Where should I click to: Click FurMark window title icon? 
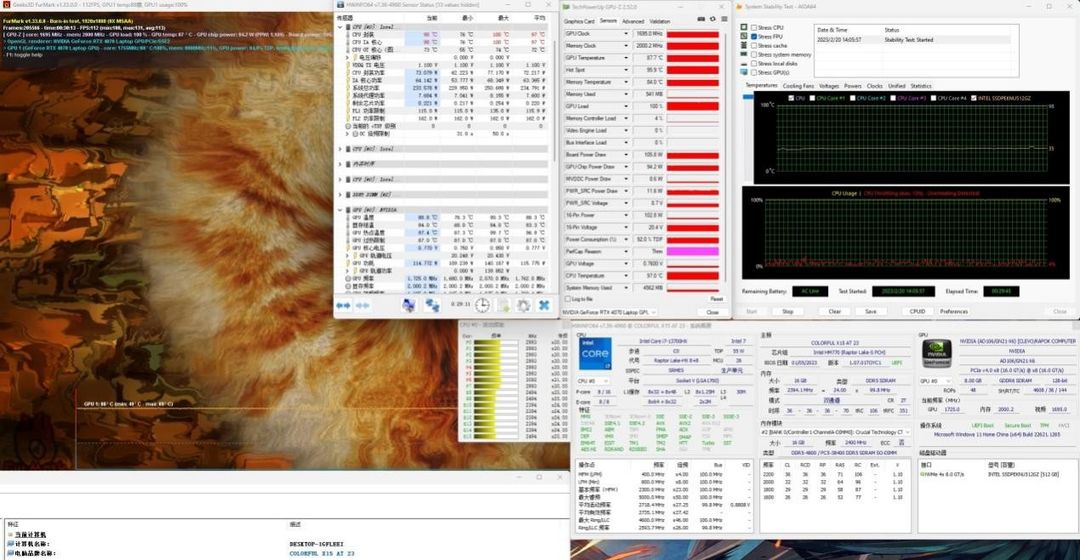pyautogui.click(x=6, y=5)
